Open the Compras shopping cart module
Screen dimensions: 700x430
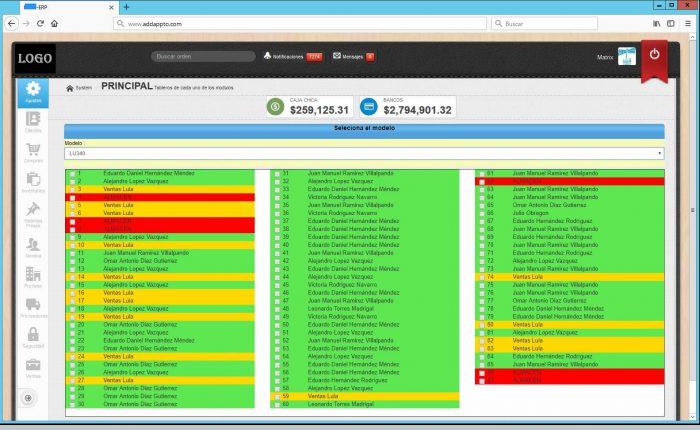[x=33, y=152]
